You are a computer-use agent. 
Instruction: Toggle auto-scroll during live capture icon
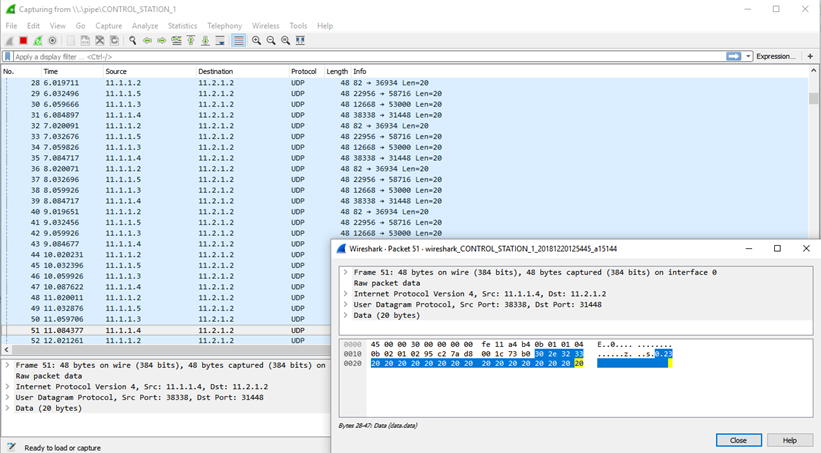(220, 40)
